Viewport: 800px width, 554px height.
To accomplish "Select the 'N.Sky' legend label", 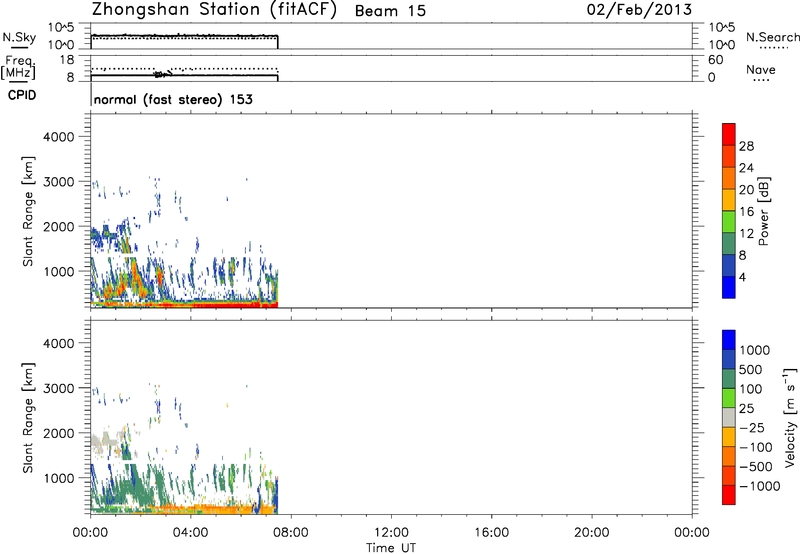I will point(19,37).
